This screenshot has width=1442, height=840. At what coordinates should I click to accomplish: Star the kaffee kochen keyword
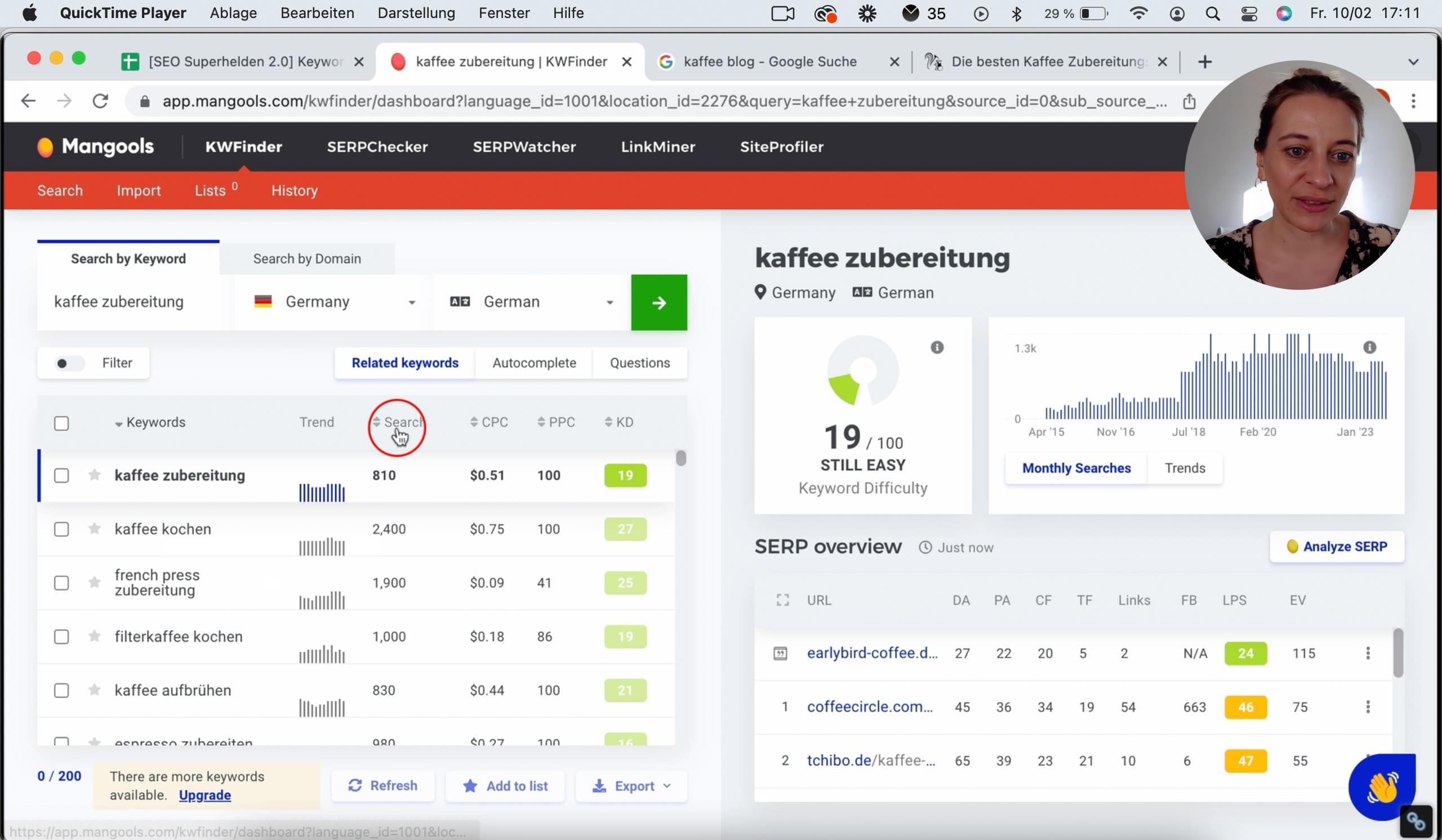(x=95, y=529)
